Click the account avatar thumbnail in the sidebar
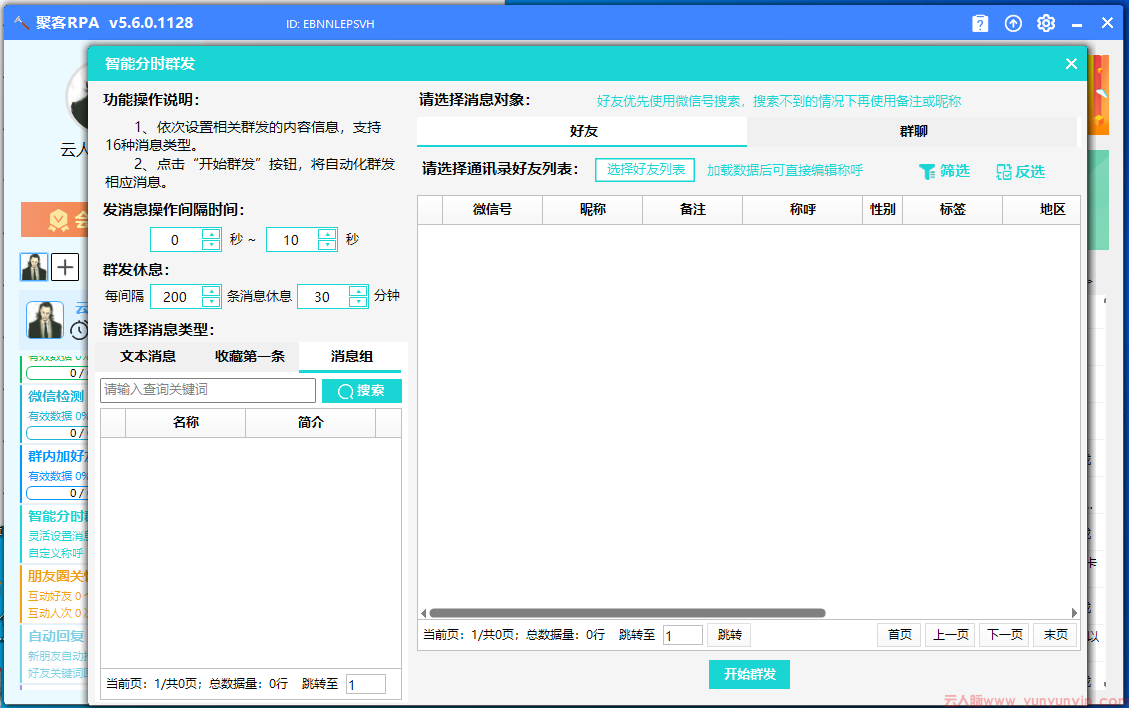Viewport: 1129px width, 708px height. click(x=33, y=266)
